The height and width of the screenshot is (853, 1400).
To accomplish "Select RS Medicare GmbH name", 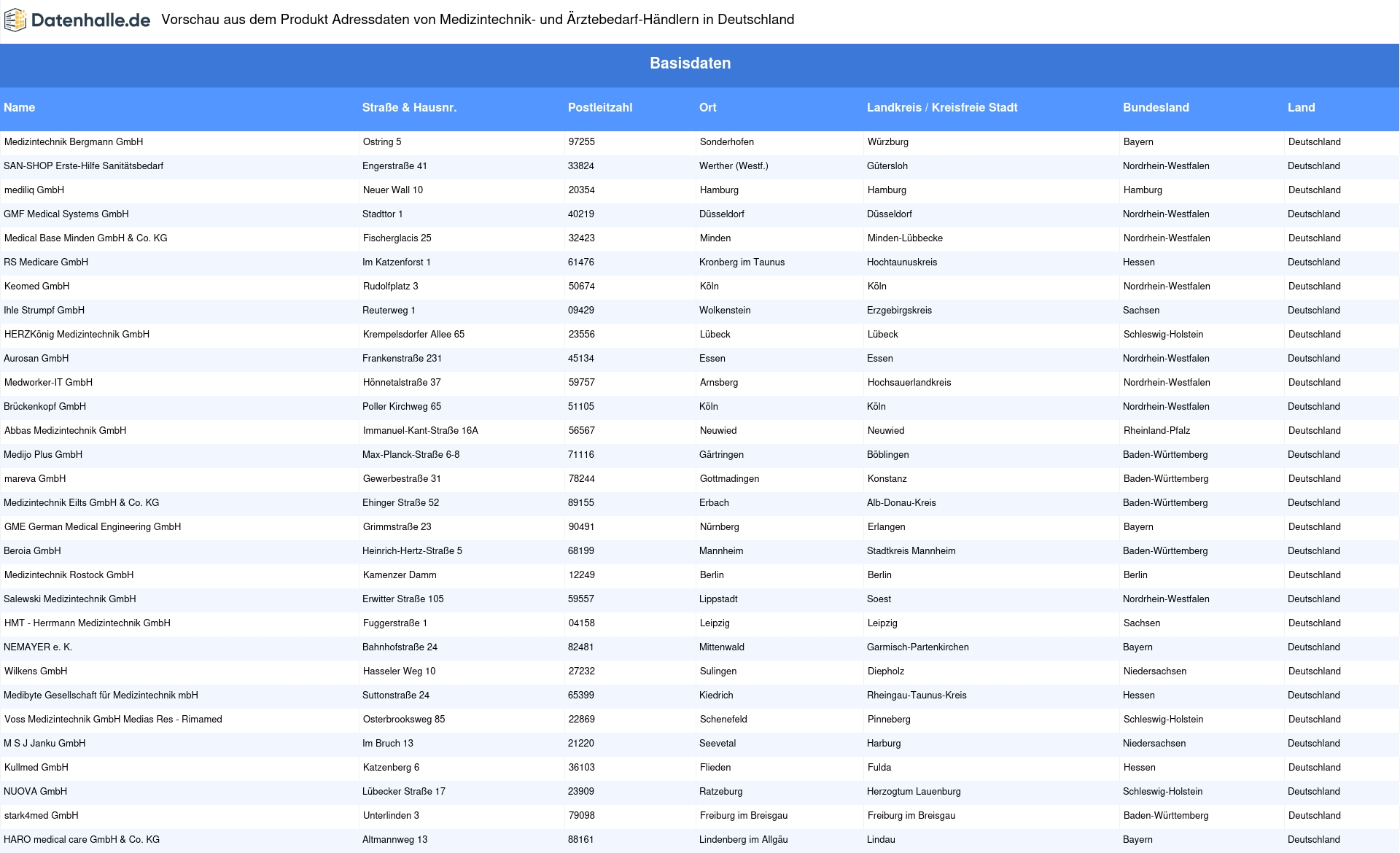I will [x=46, y=262].
